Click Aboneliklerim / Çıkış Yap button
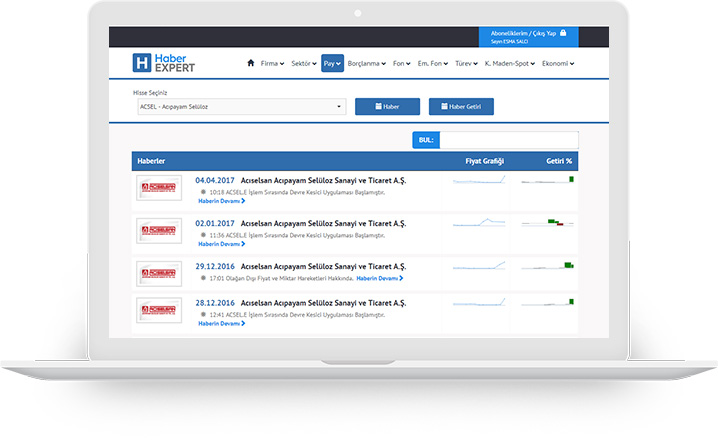The width and height of the screenshot is (718, 440). (528, 37)
